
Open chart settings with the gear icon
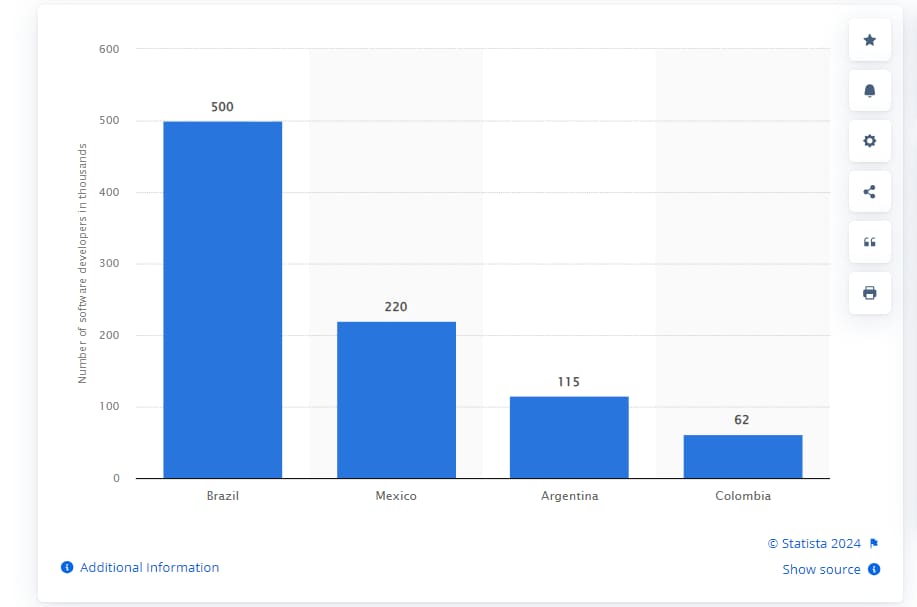point(869,141)
